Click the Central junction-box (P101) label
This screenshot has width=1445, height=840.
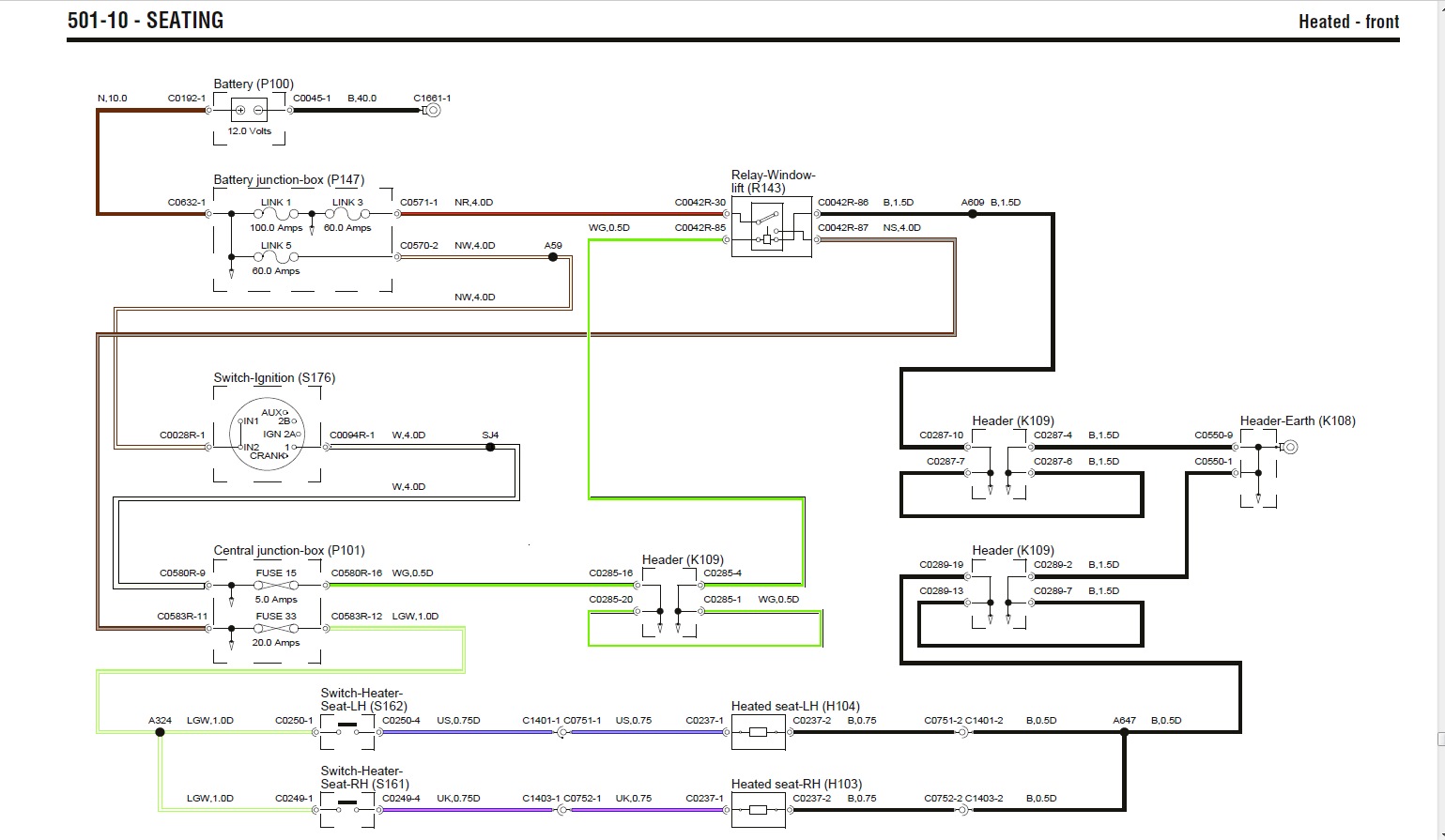pyautogui.click(x=289, y=551)
